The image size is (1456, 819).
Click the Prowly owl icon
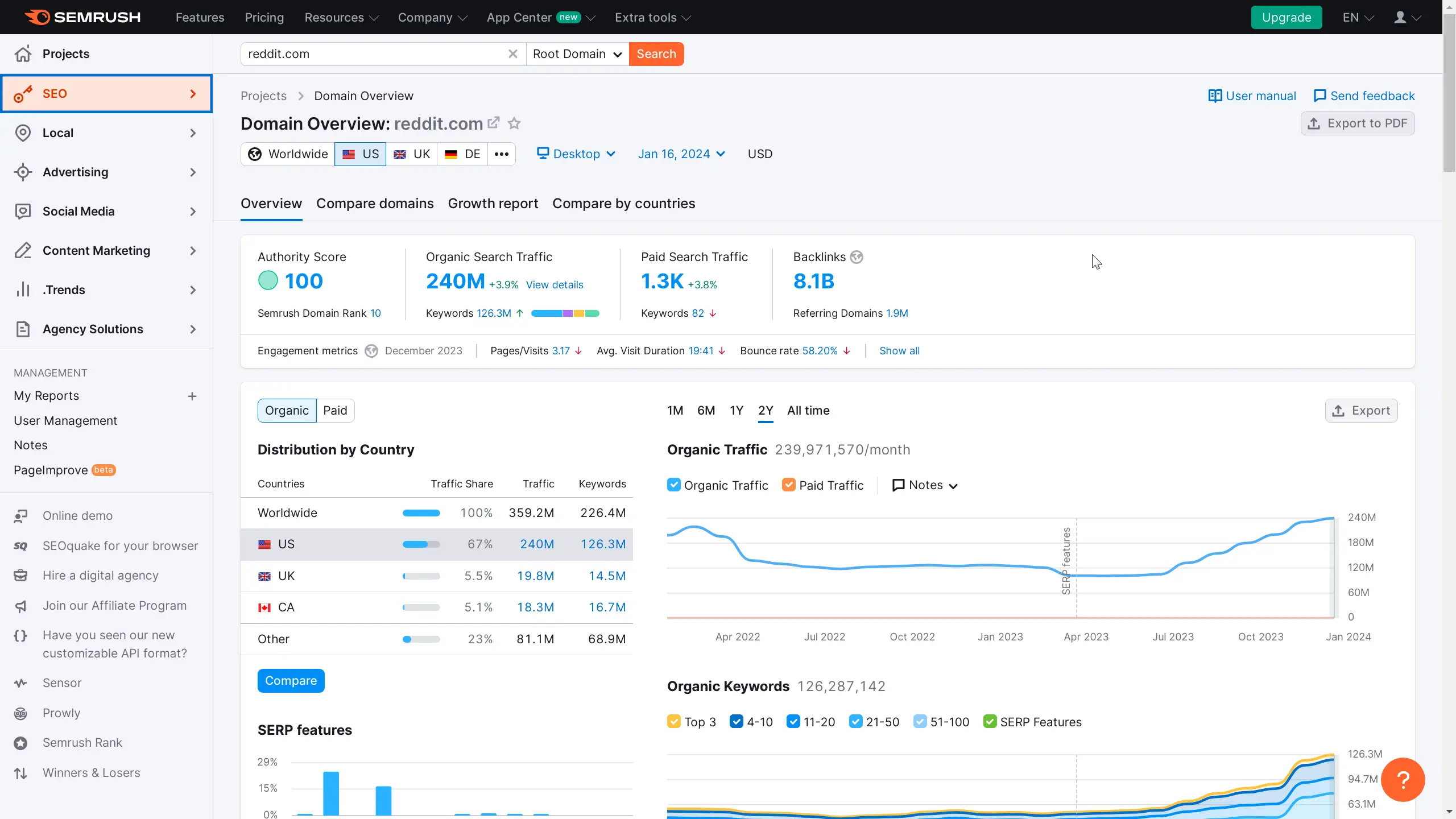tap(20, 713)
